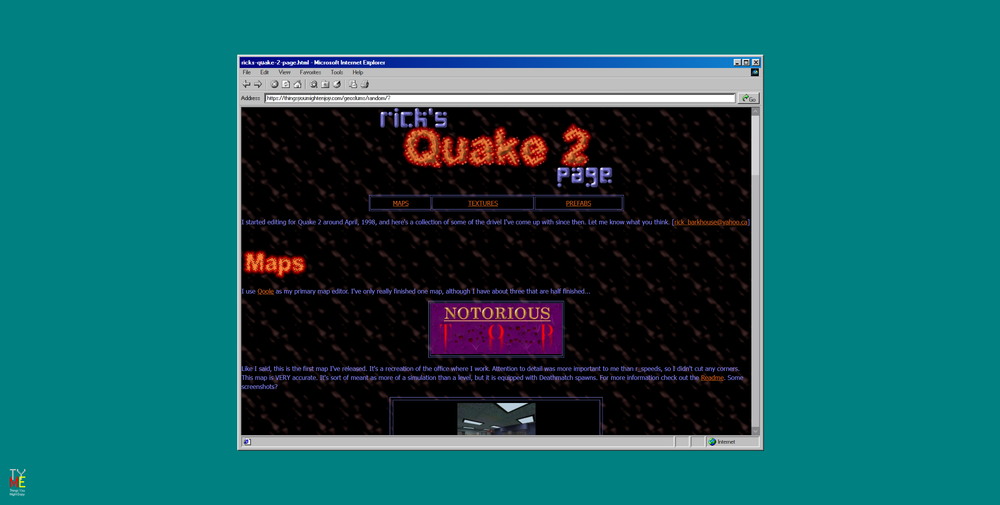Open the File menu

pos(246,72)
